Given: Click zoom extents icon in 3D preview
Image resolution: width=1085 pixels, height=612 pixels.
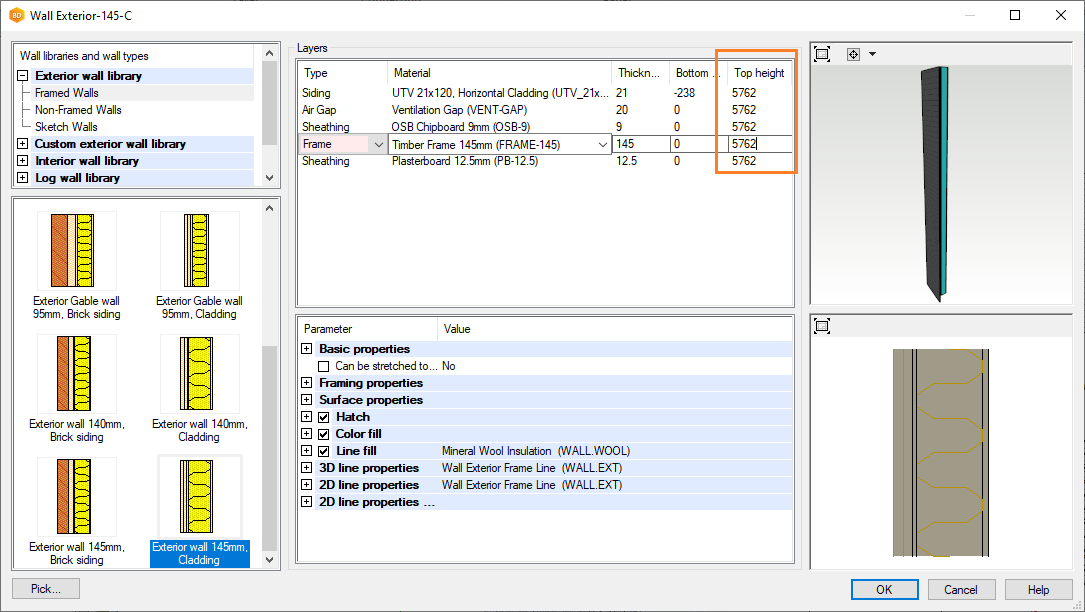Looking at the screenshot, I should click(x=822, y=54).
